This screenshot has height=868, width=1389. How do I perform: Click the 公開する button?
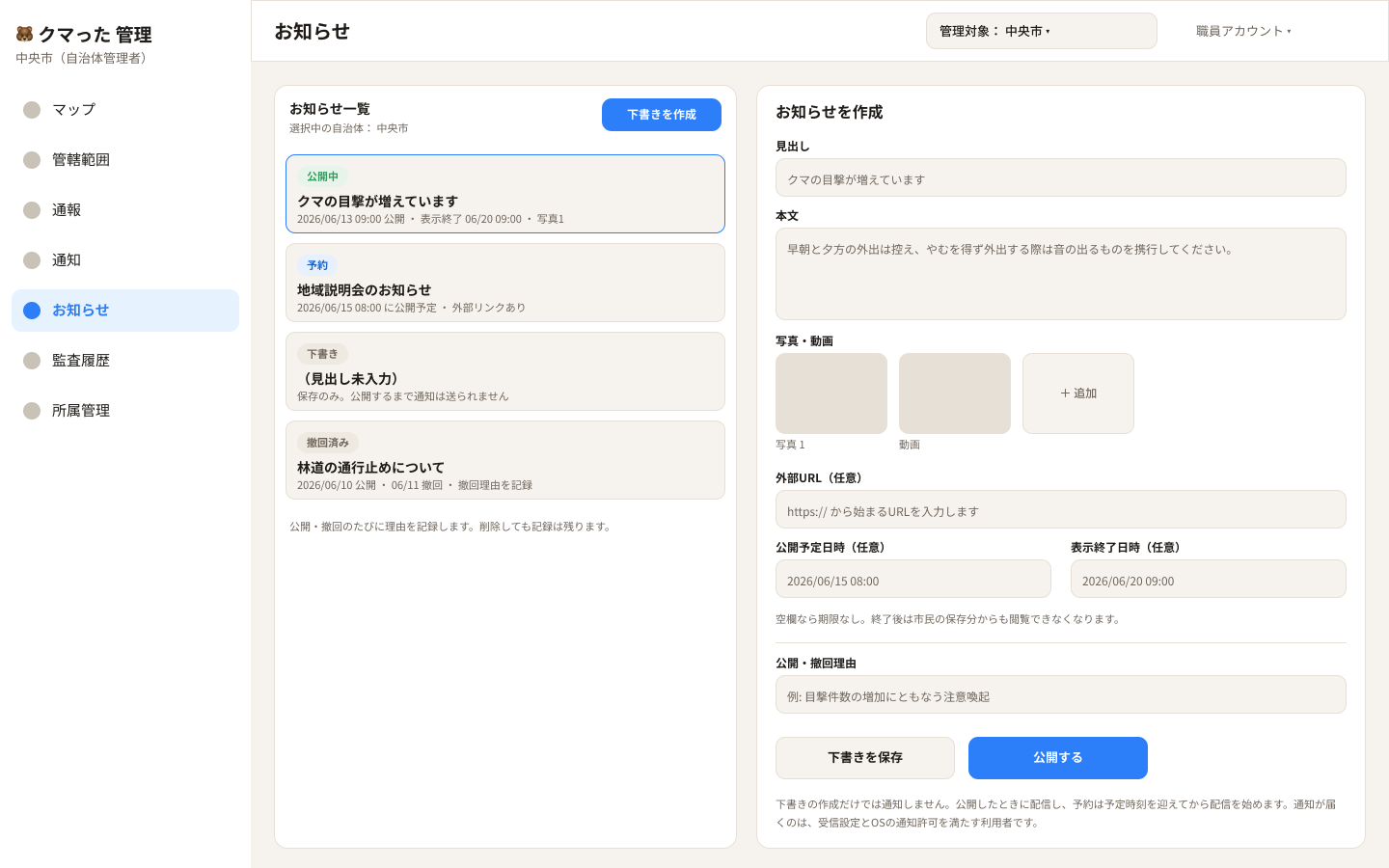point(1058,758)
